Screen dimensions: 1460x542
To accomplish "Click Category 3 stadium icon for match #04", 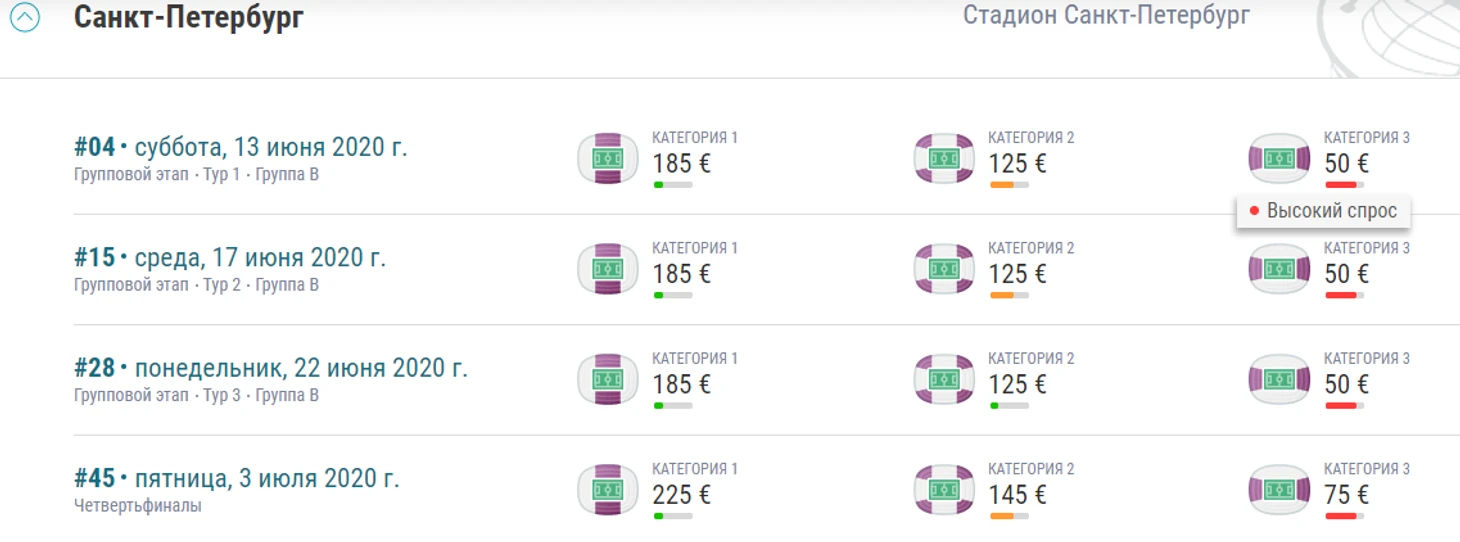I will tap(1280, 158).
